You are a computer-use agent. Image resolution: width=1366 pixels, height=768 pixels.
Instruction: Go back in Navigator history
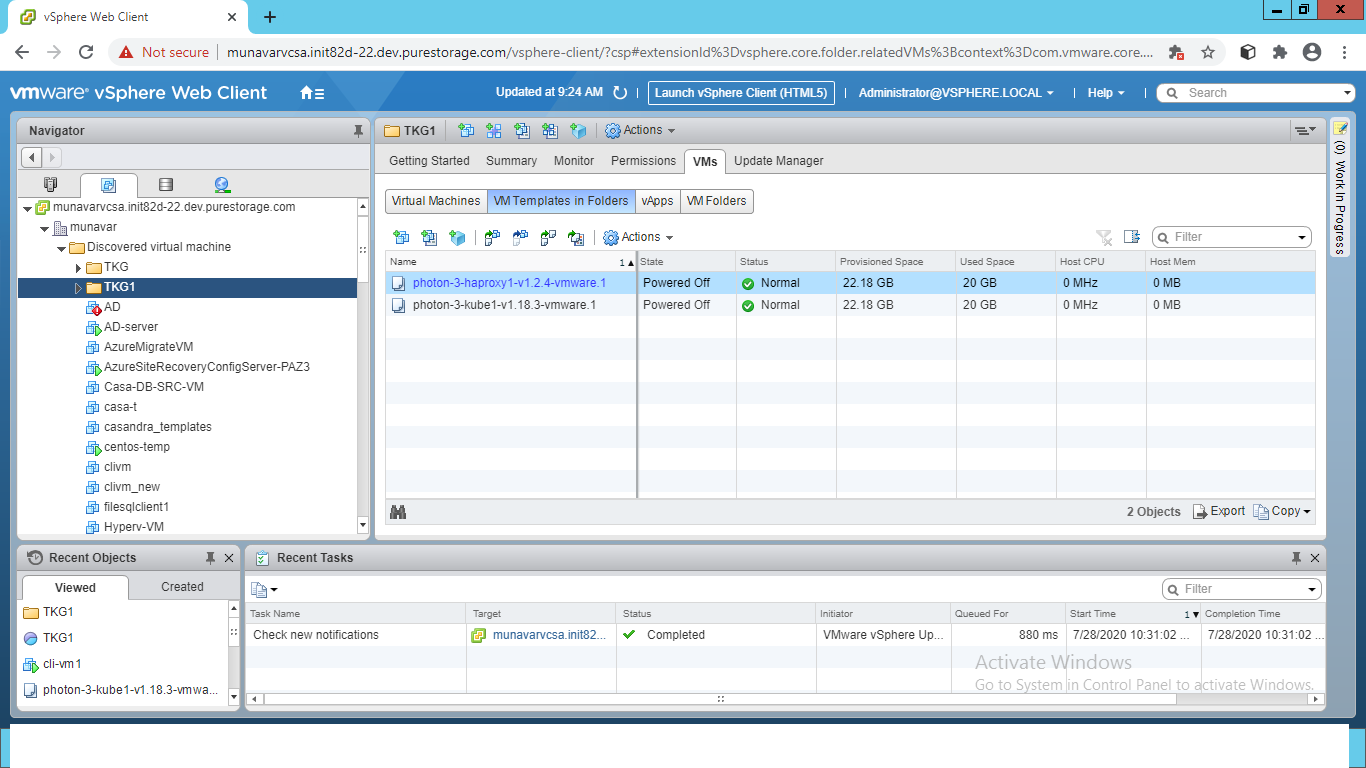point(31,157)
